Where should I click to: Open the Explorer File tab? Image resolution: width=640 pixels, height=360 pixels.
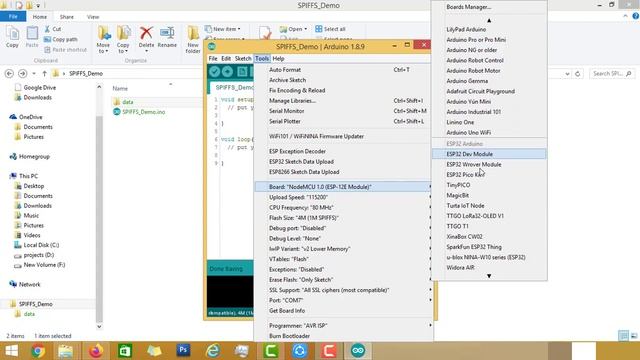[x=13, y=16]
